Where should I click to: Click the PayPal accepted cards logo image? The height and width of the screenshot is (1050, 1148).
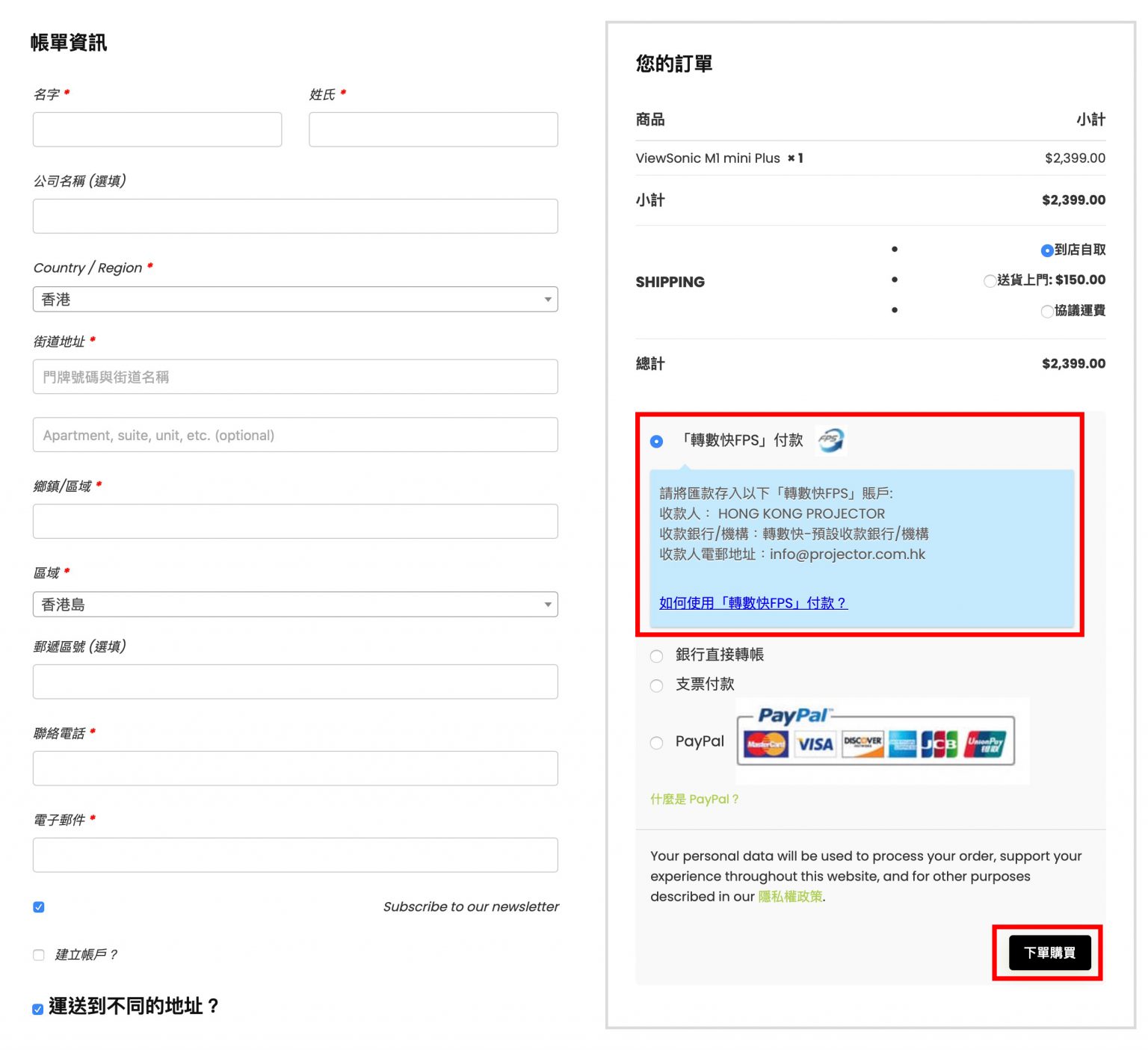[883, 741]
